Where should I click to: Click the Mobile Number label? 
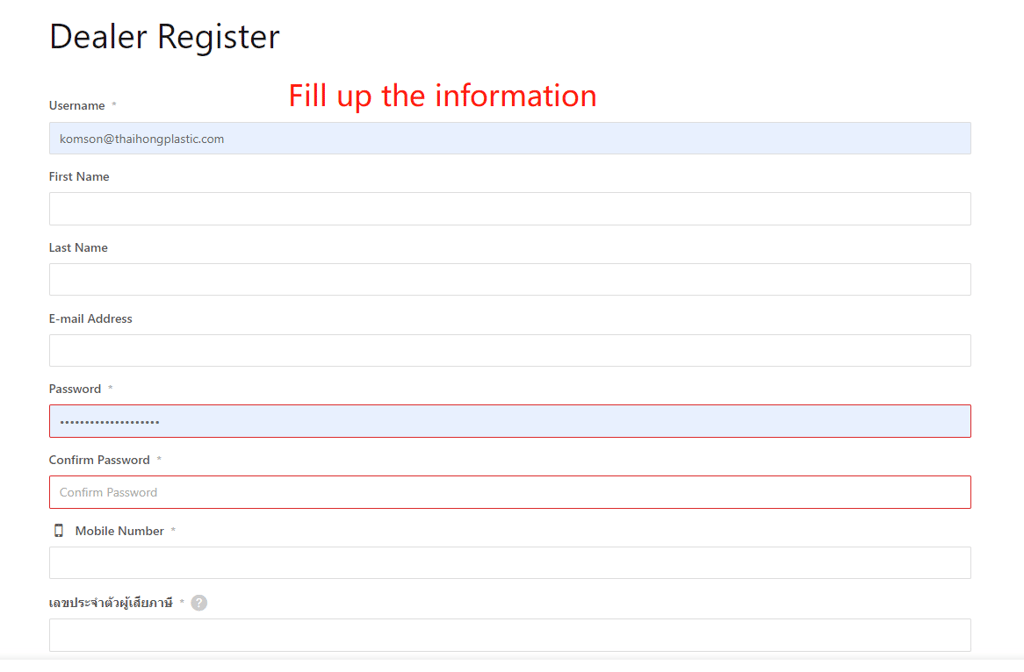[x=120, y=532]
